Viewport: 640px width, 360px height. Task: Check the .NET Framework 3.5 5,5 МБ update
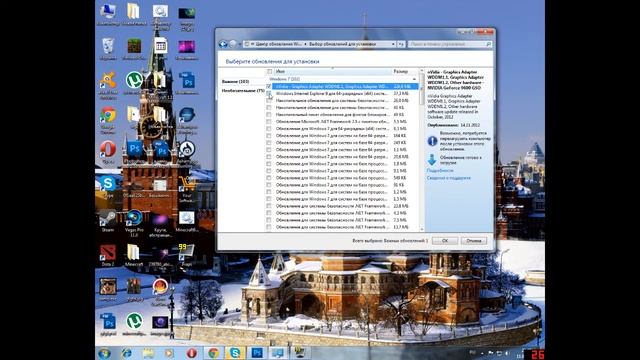(x=269, y=122)
